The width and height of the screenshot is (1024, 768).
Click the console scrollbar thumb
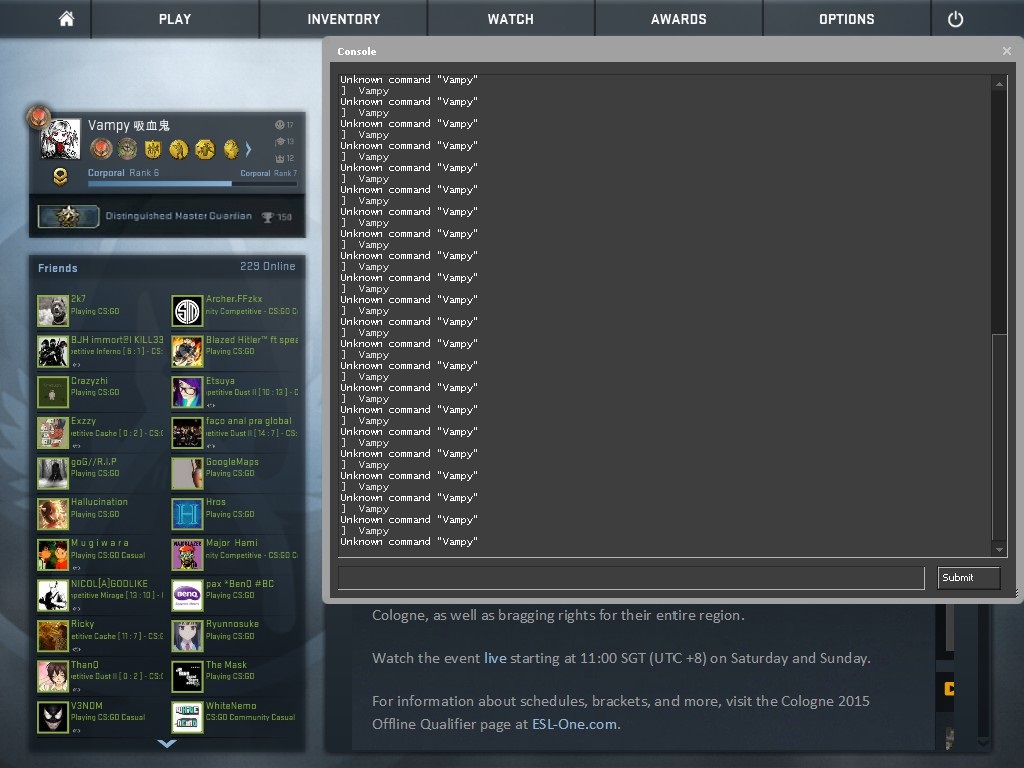(999, 438)
